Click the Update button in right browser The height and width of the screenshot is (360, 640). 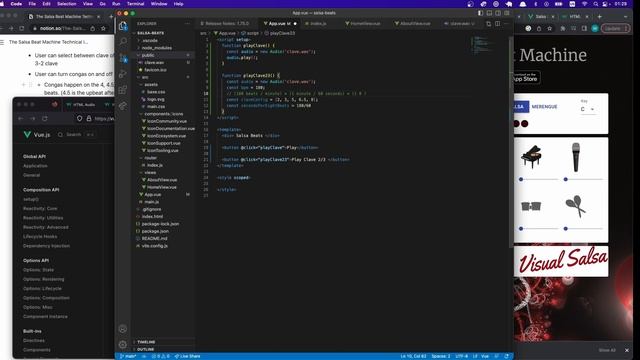(x=616, y=29)
